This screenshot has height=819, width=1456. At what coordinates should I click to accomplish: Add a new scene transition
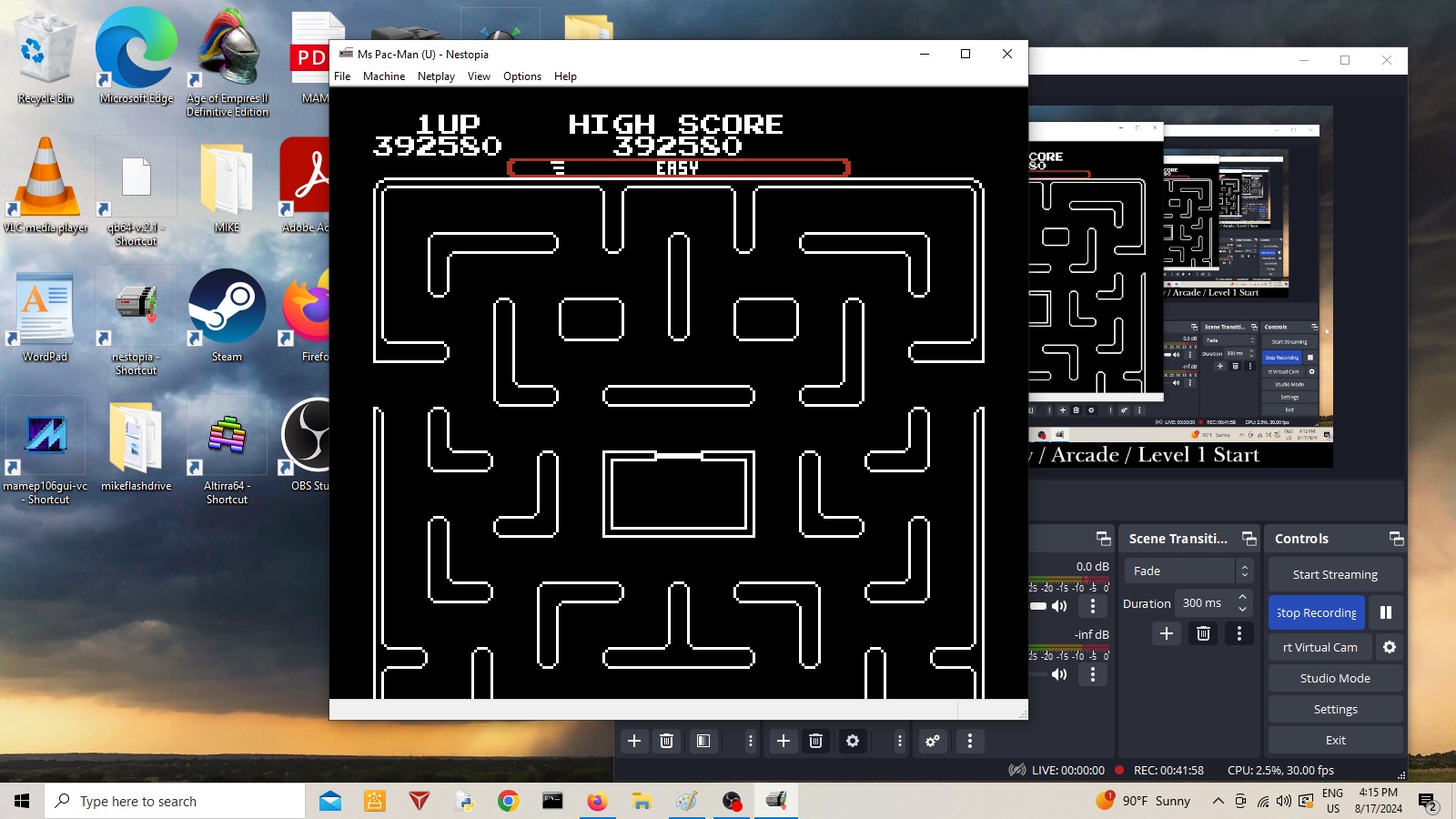click(1167, 633)
